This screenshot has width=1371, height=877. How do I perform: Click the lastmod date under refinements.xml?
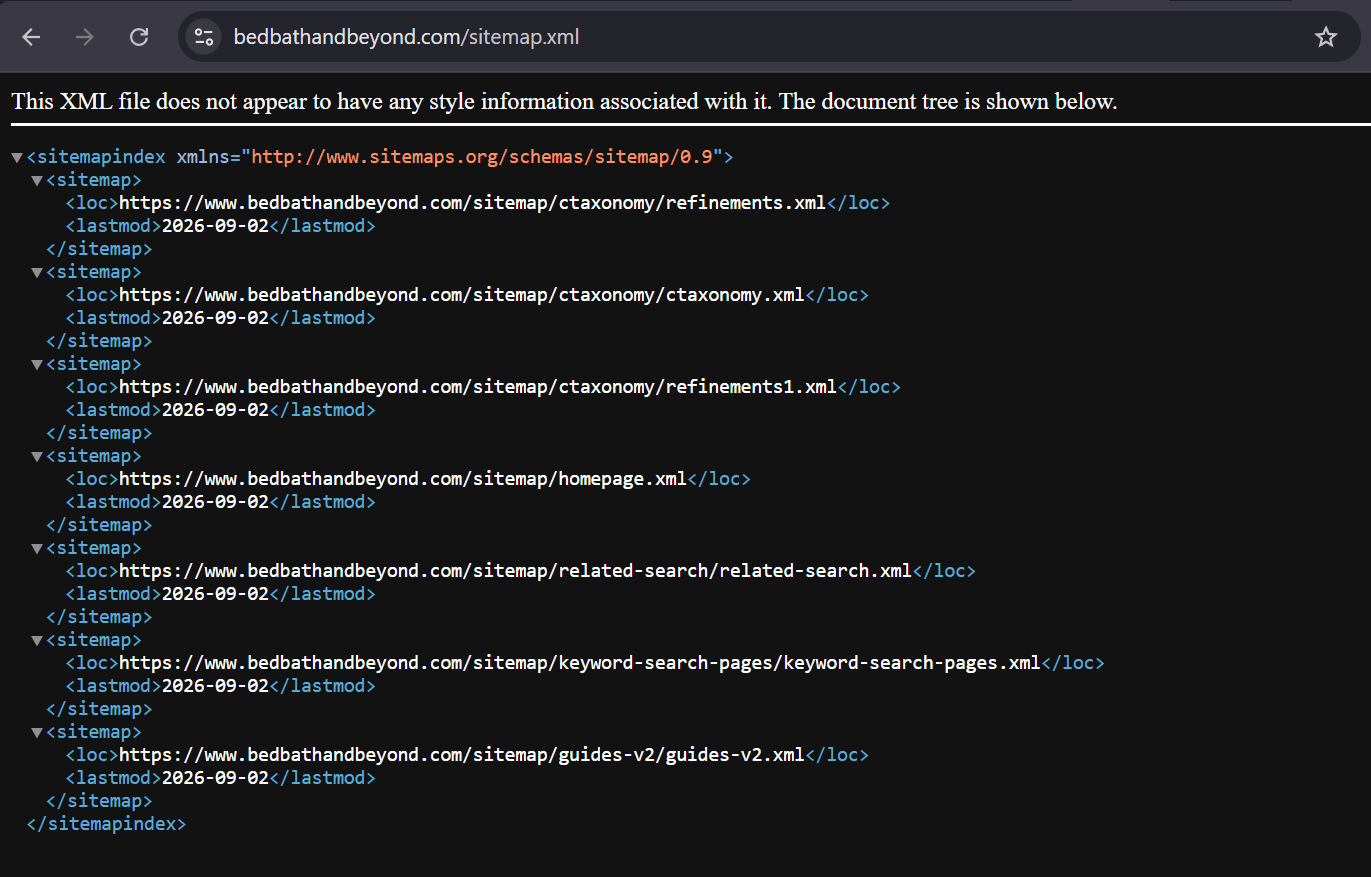215,226
